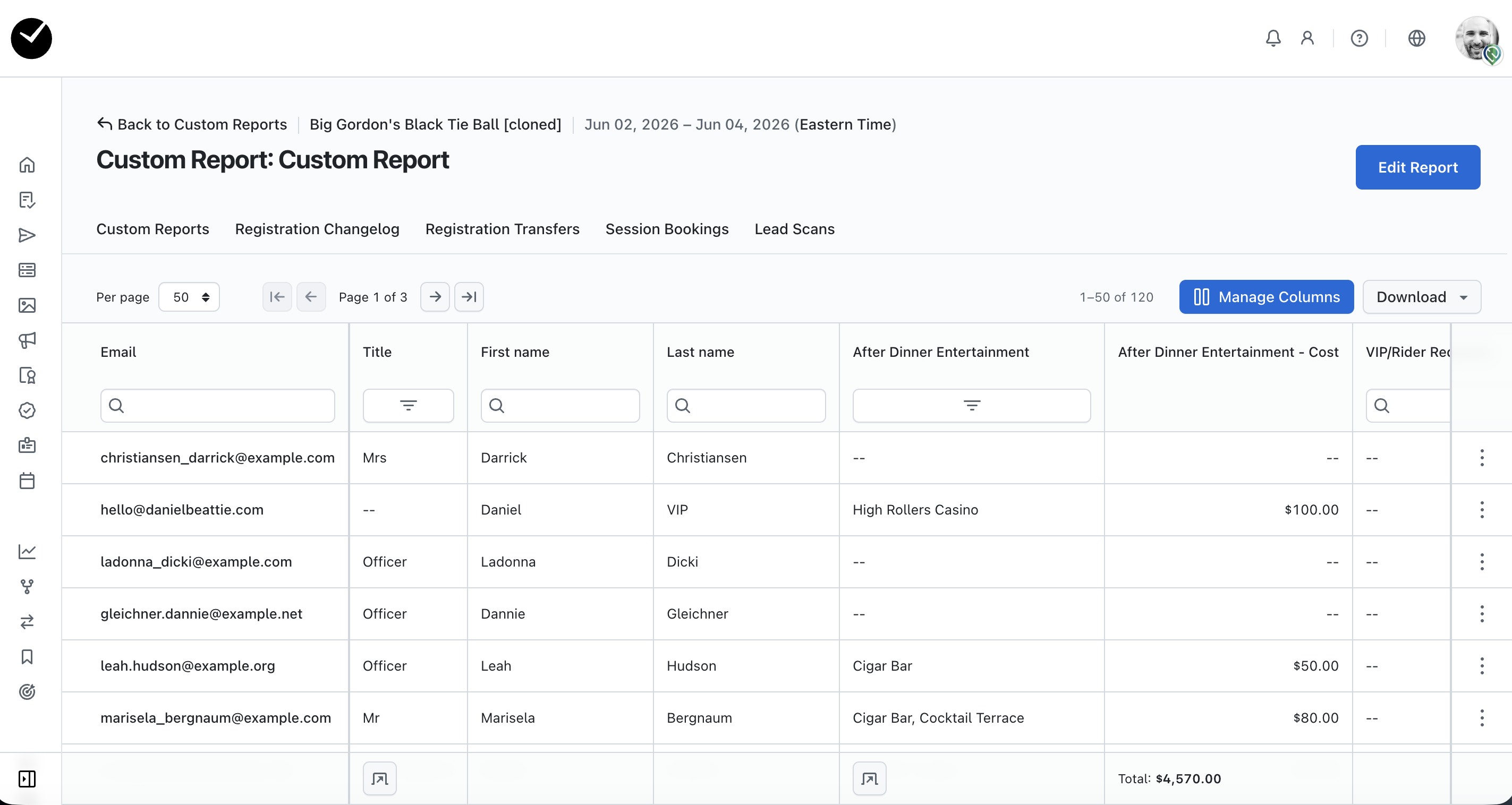The height and width of the screenshot is (805, 1512).
Task: Open the Title column filter dropdown
Action: coord(408,406)
